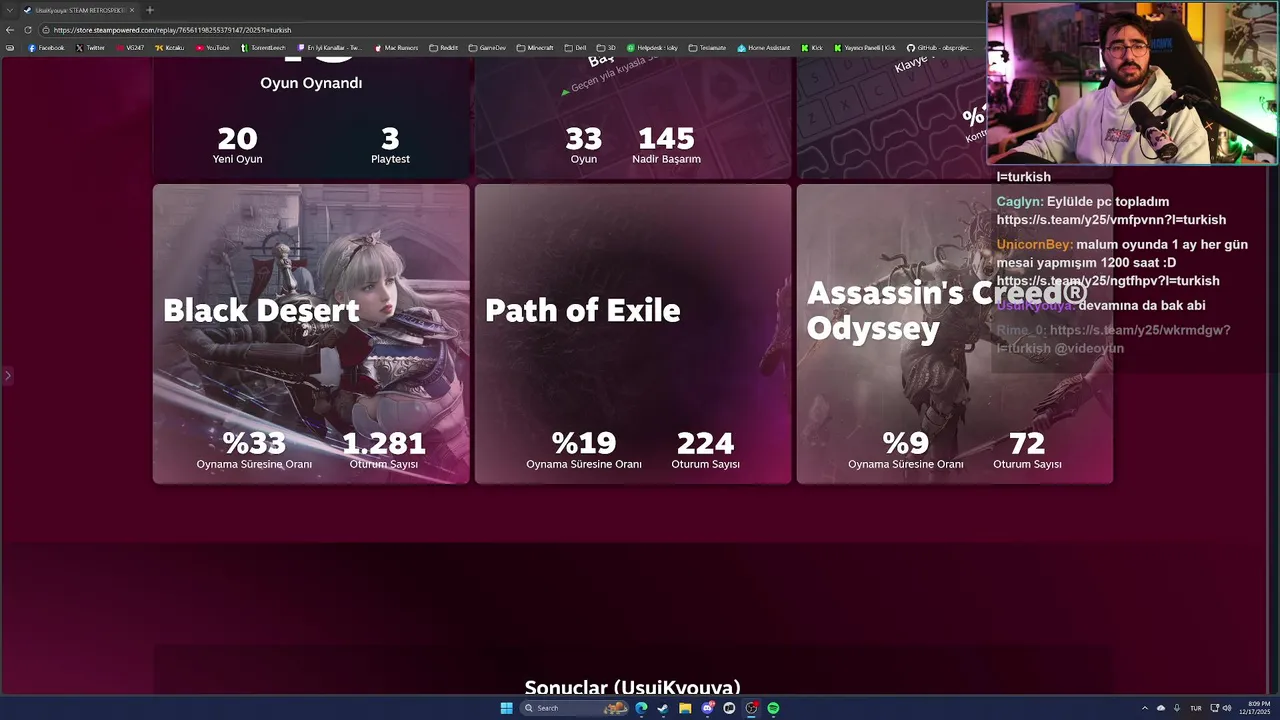The width and height of the screenshot is (1280, 720).
Task: Expand the Reddit bookmarks folder
Action: coord(443,48)
